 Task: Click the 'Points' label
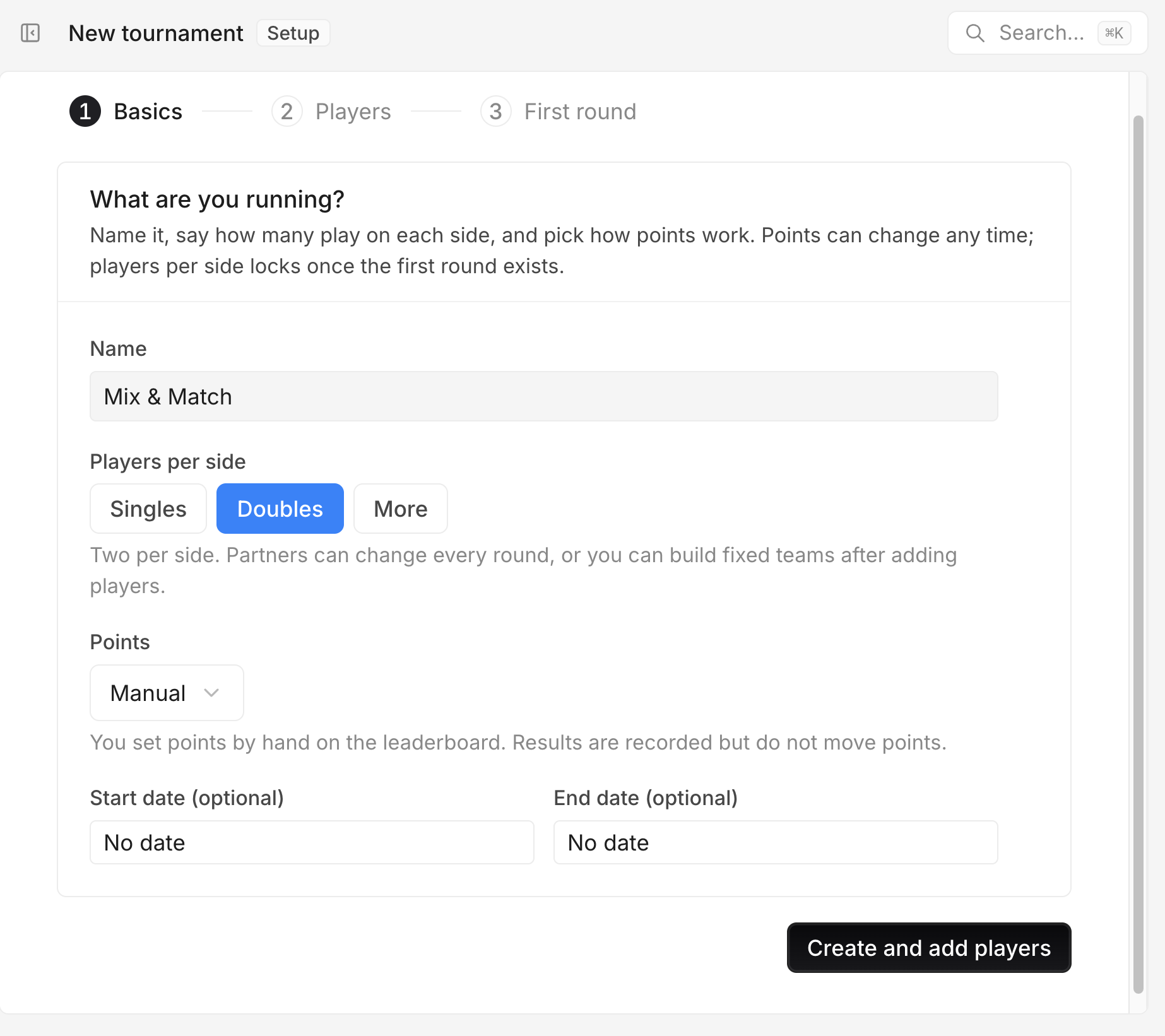point(120,642)
